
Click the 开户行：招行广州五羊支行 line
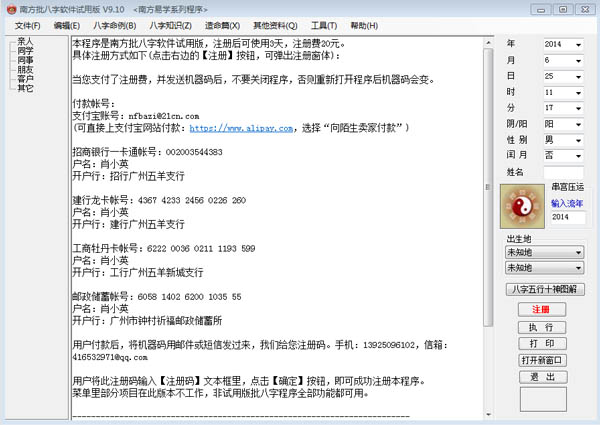click(x=129, y=176)
